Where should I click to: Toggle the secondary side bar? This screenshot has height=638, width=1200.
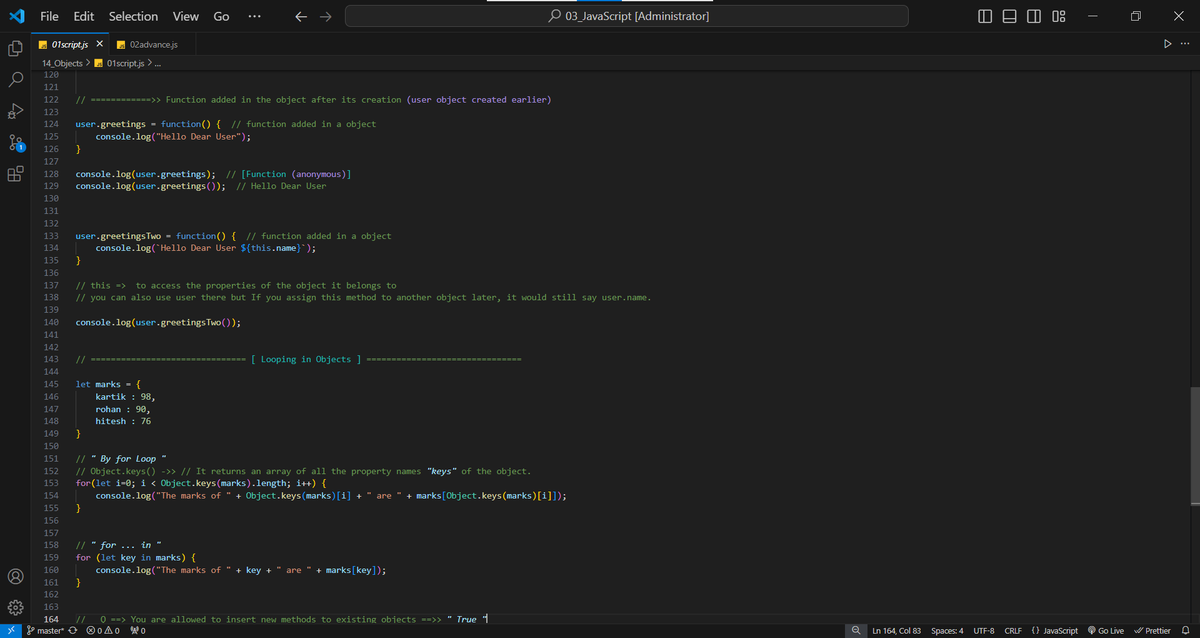(1034, 16)
